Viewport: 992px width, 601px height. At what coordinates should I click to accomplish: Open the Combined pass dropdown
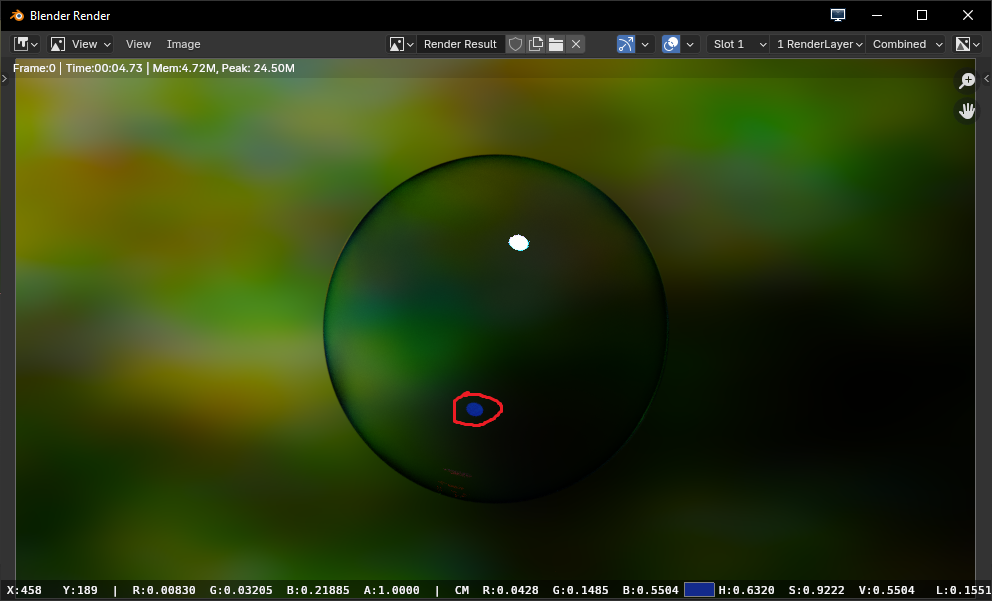coord(907,44)
